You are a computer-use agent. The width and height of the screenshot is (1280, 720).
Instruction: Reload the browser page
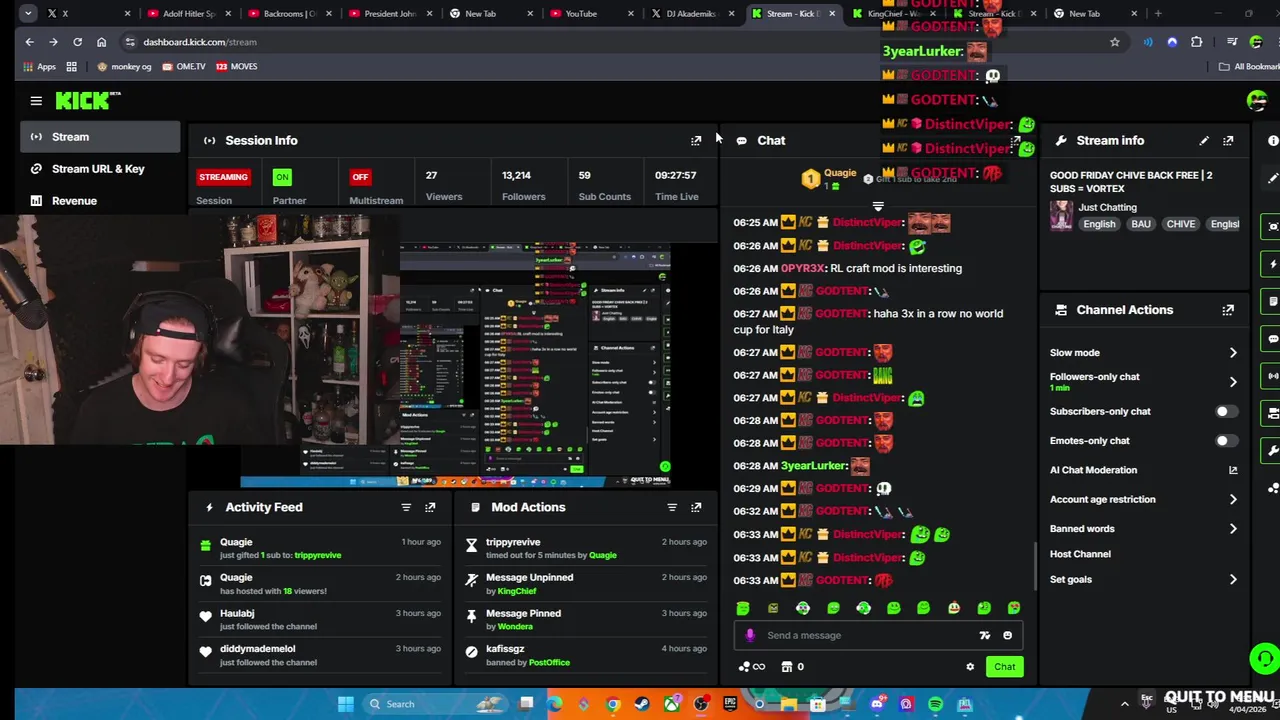click(x=77, y=42)
